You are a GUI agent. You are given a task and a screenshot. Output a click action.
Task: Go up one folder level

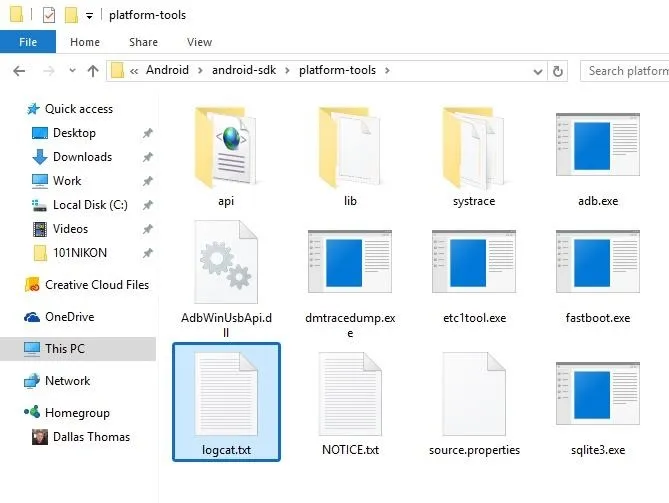(93, 71)
